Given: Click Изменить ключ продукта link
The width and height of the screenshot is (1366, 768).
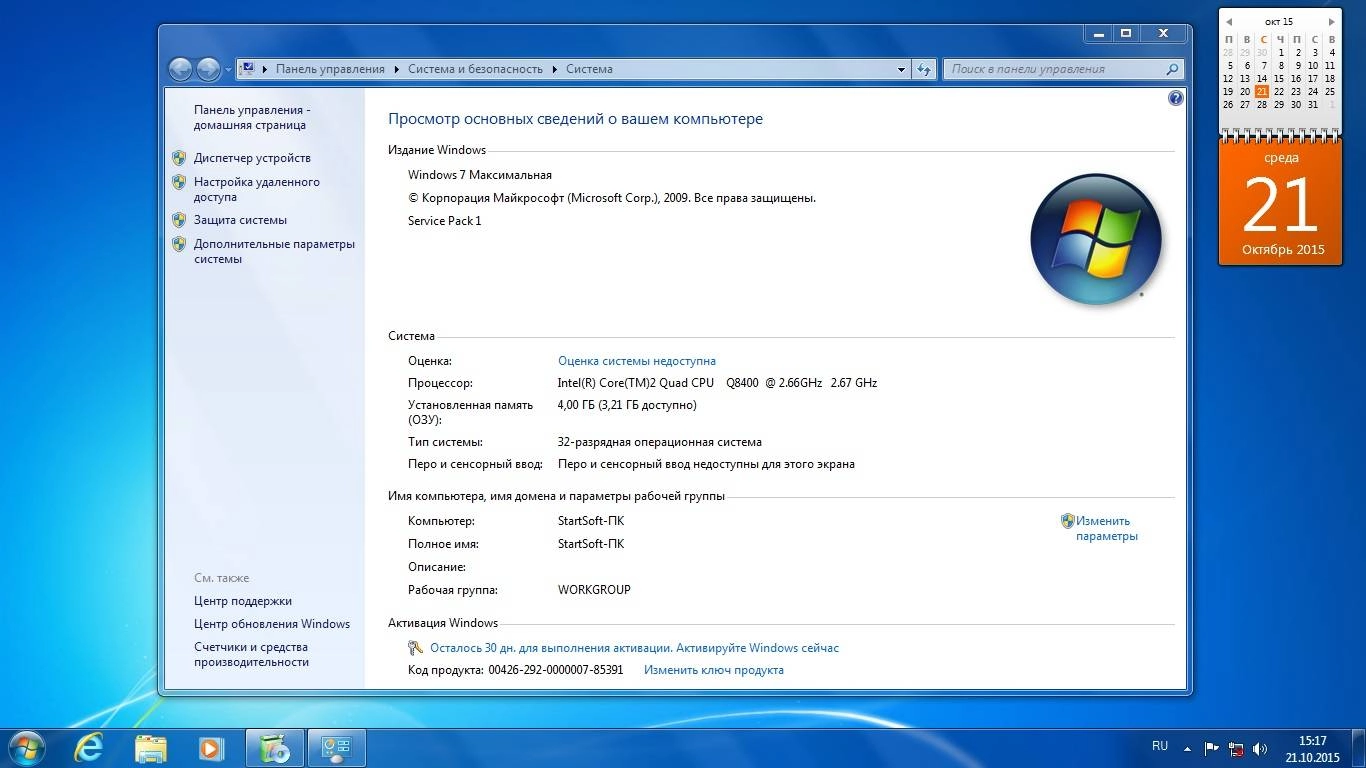Looking at the screenshot, I should 714,670.
